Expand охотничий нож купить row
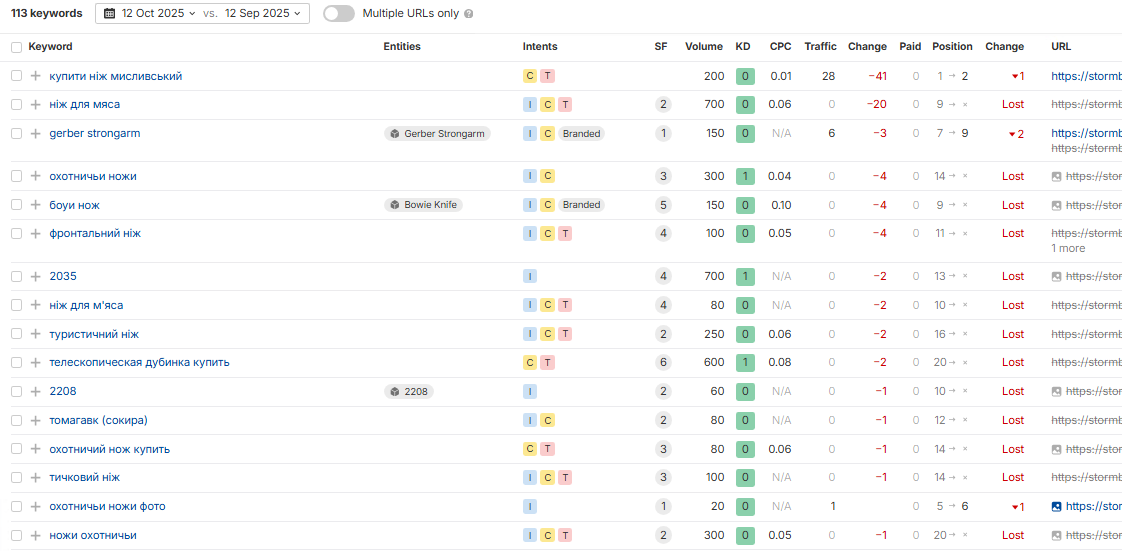 point(36,449)
